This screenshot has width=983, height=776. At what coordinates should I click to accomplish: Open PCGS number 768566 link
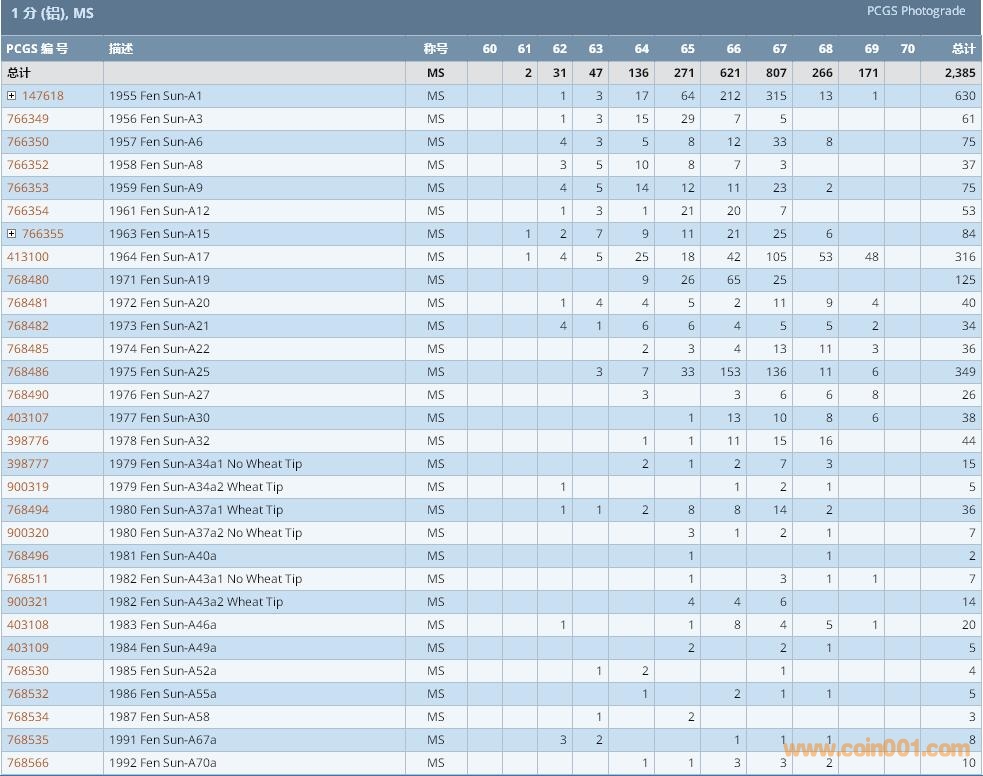[28, 763]
